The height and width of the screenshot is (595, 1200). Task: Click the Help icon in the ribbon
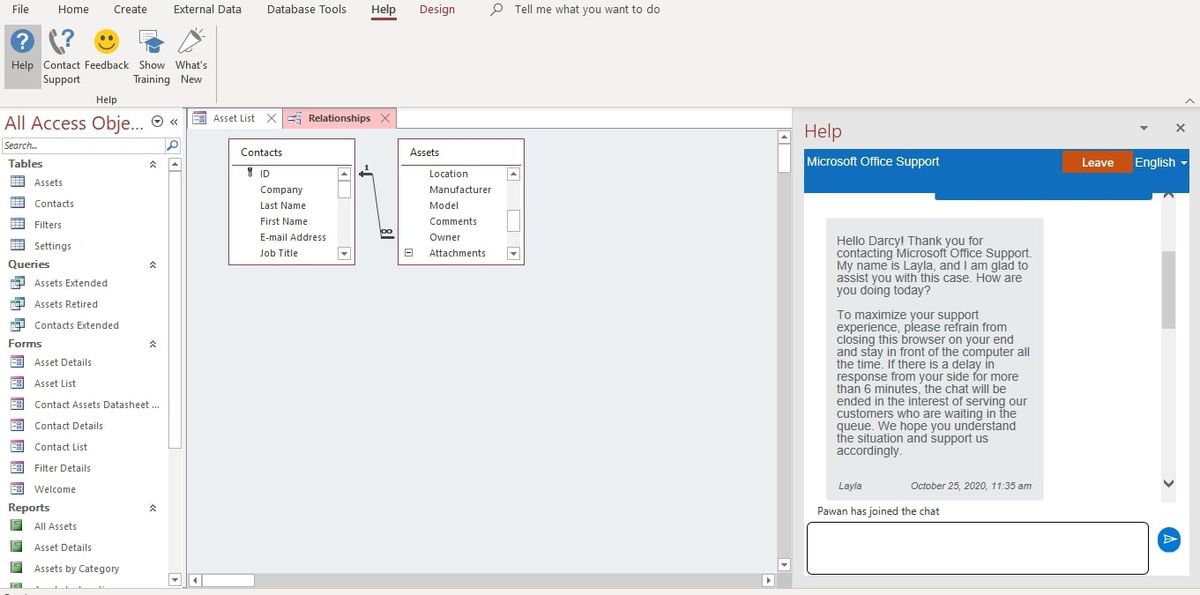point(21,47)
